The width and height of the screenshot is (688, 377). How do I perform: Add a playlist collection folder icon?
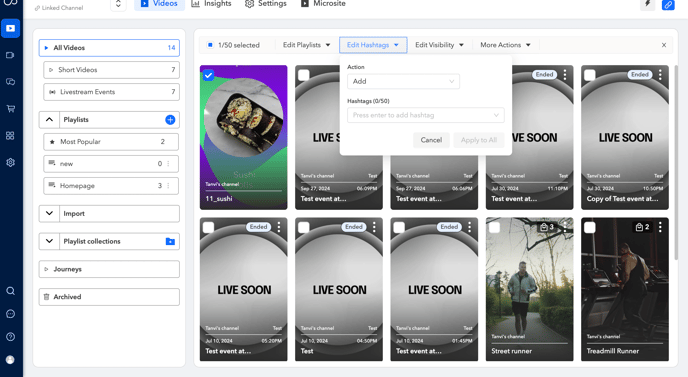[x=170, y=241]
